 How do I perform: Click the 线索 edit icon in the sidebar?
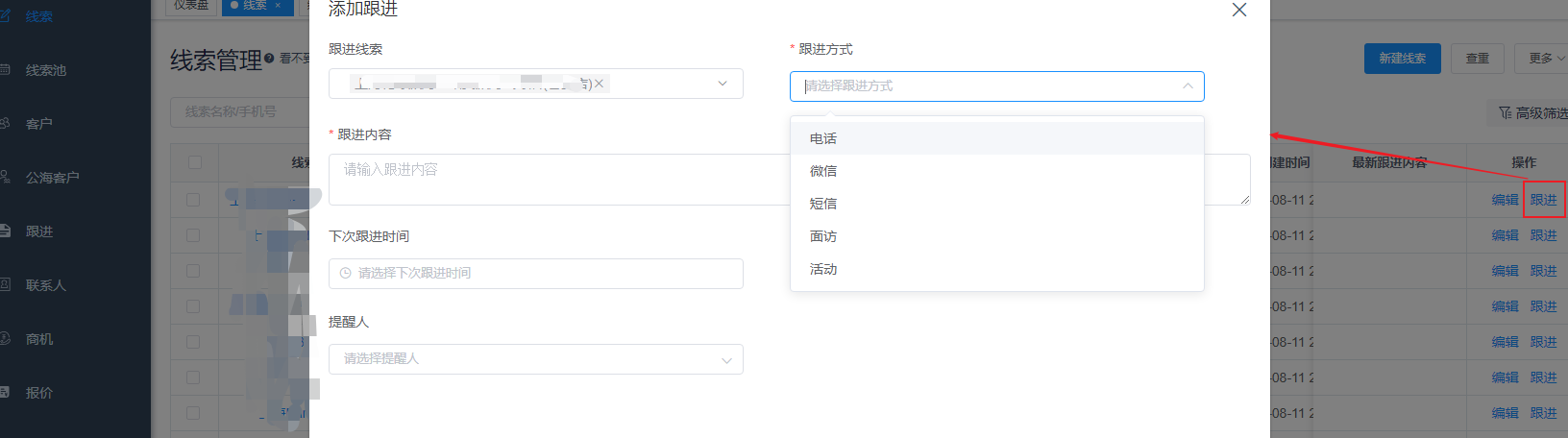tap(5, 16)
